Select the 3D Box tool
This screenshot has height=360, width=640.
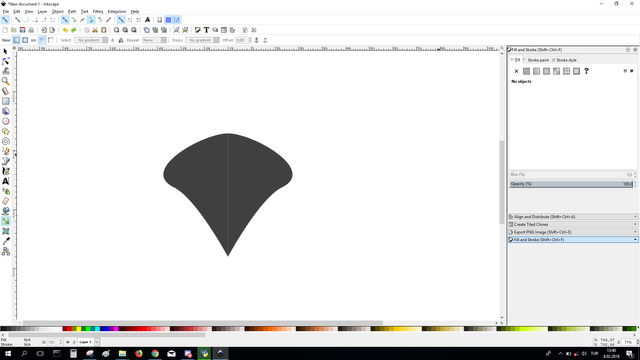(x=5, y=111)
